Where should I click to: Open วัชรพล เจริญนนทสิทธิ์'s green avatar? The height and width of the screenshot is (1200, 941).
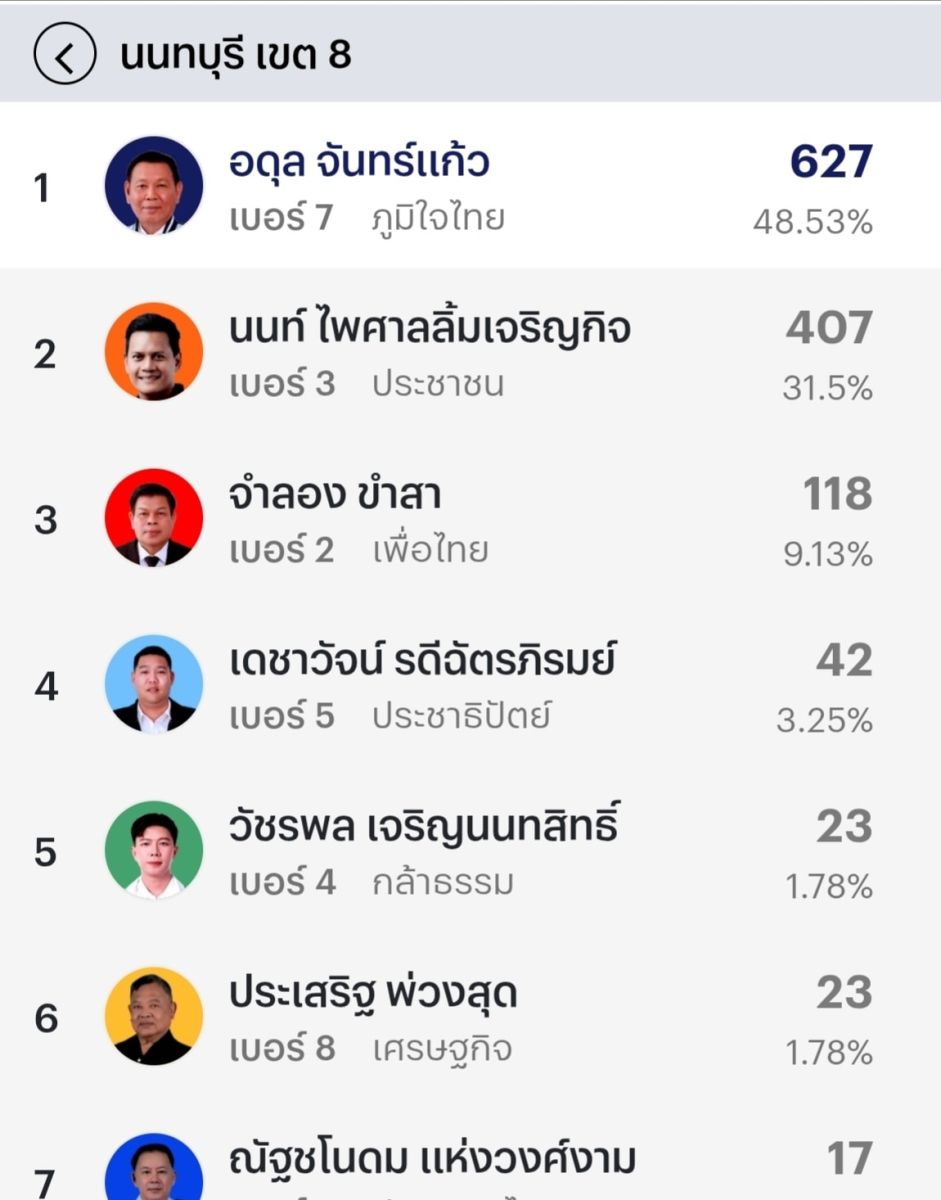point(154,850)
